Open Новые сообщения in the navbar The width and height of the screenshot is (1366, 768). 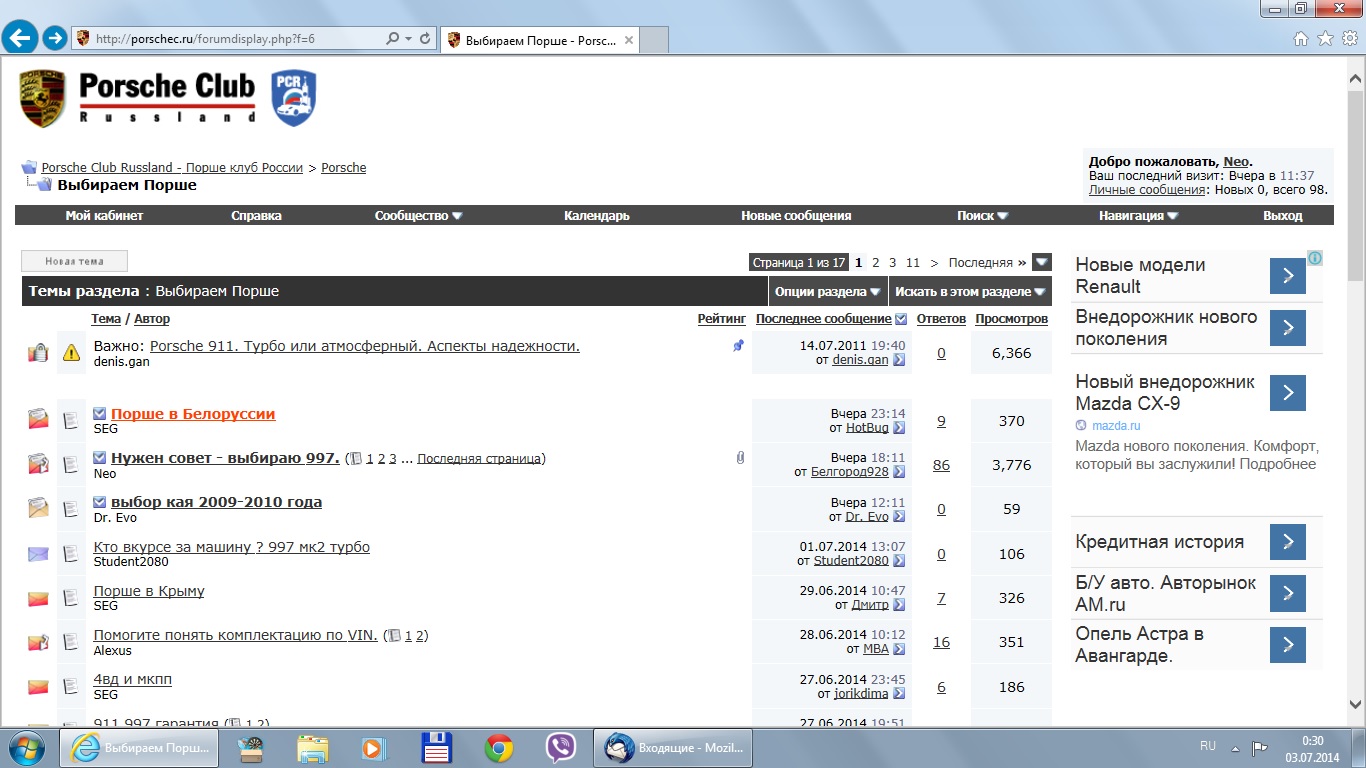click(x=796, y=216)
